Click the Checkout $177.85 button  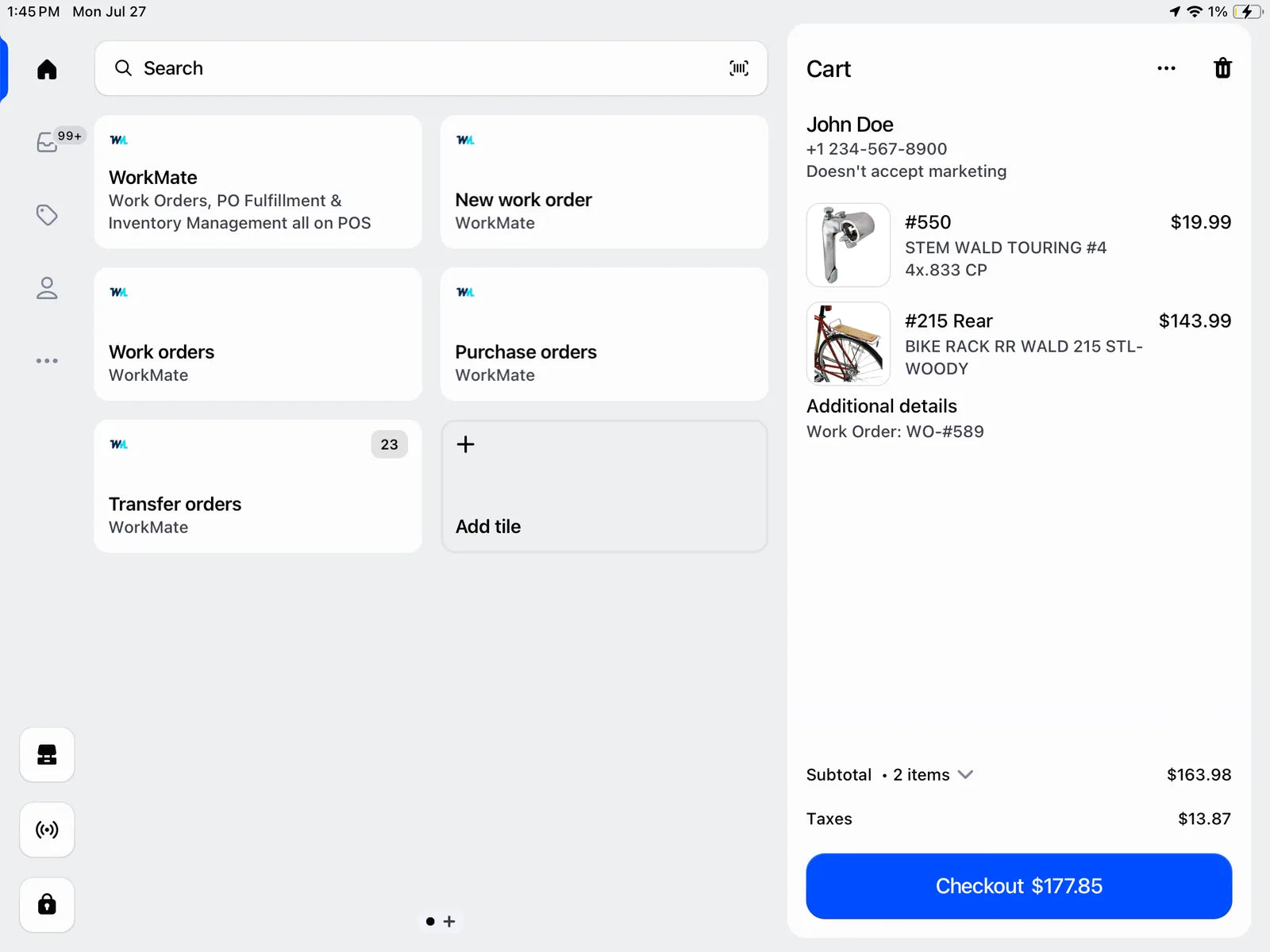point(1018,886)
